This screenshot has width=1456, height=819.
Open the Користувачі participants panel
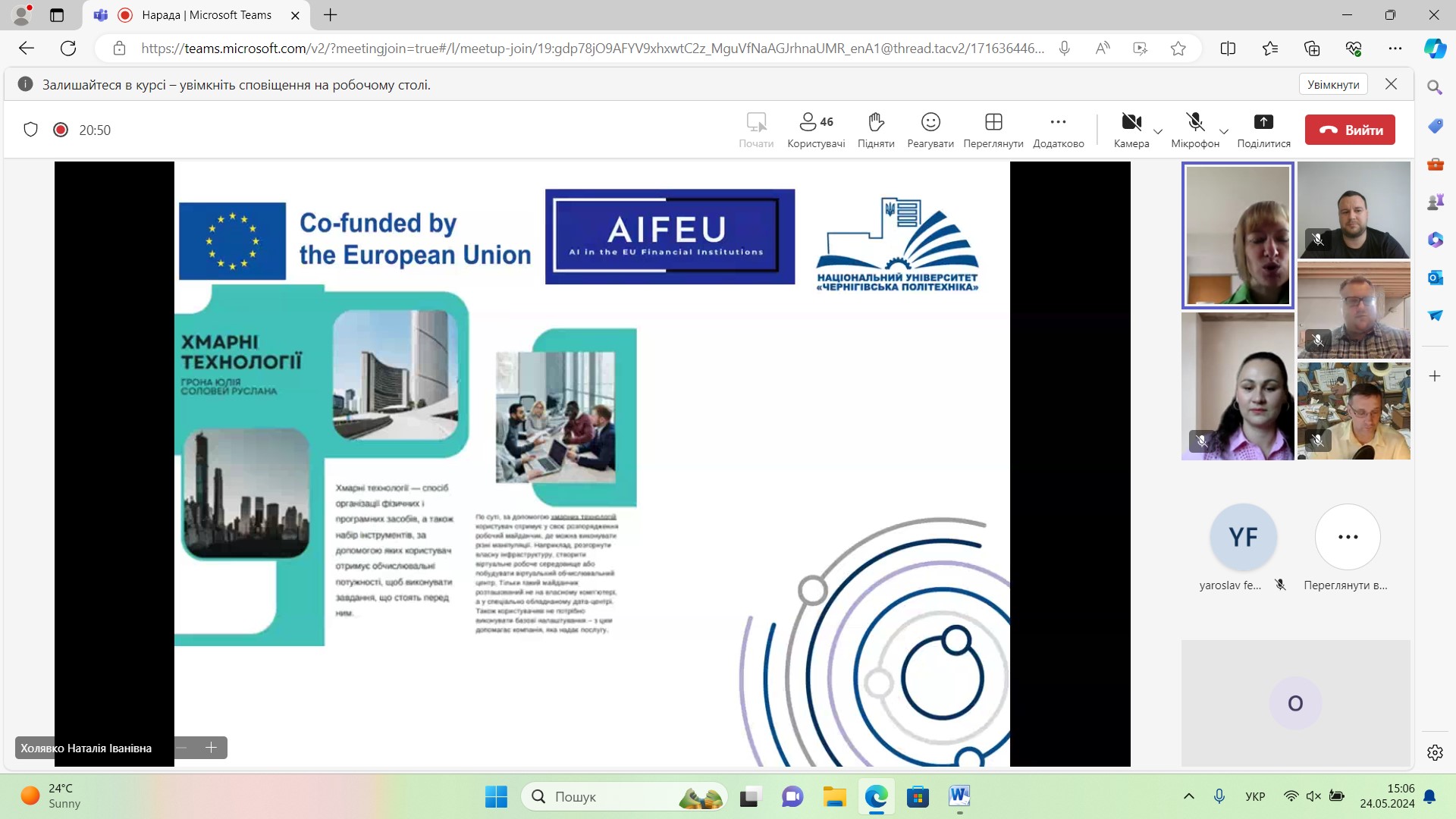coord(816,130)
